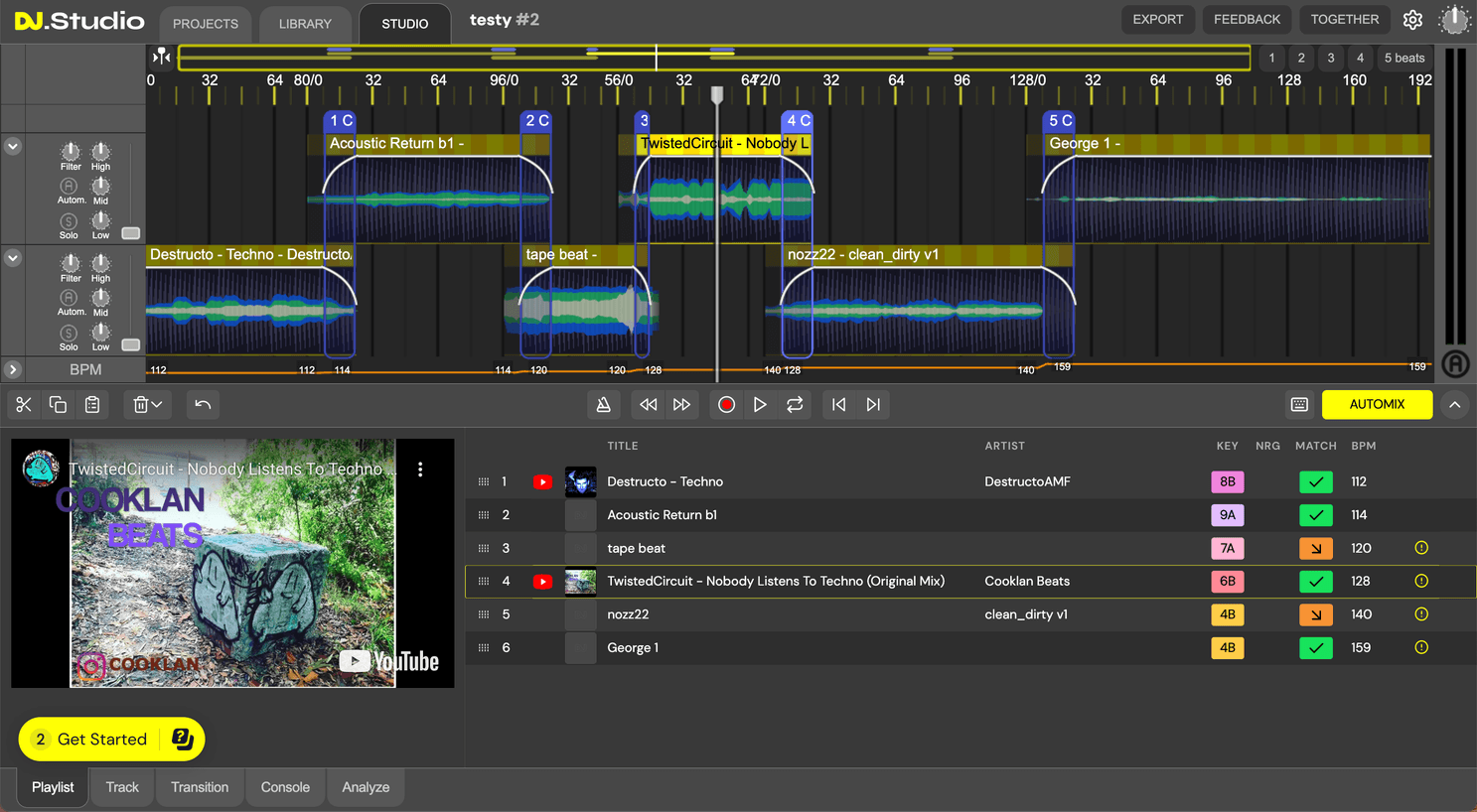1477x812 pixels.
Task: Click the 8B key badge for Destructo
Action: click(1228, 481)
